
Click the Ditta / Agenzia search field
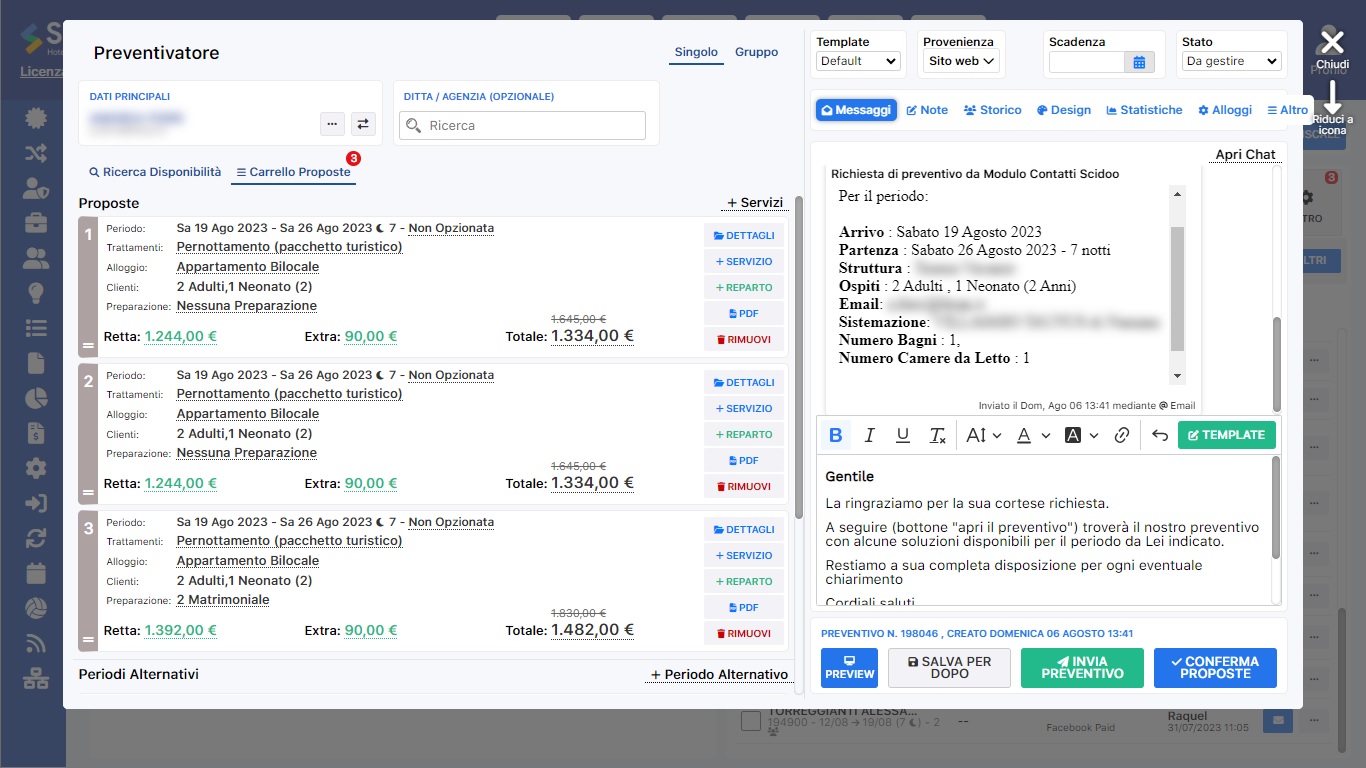click(522, 125)
